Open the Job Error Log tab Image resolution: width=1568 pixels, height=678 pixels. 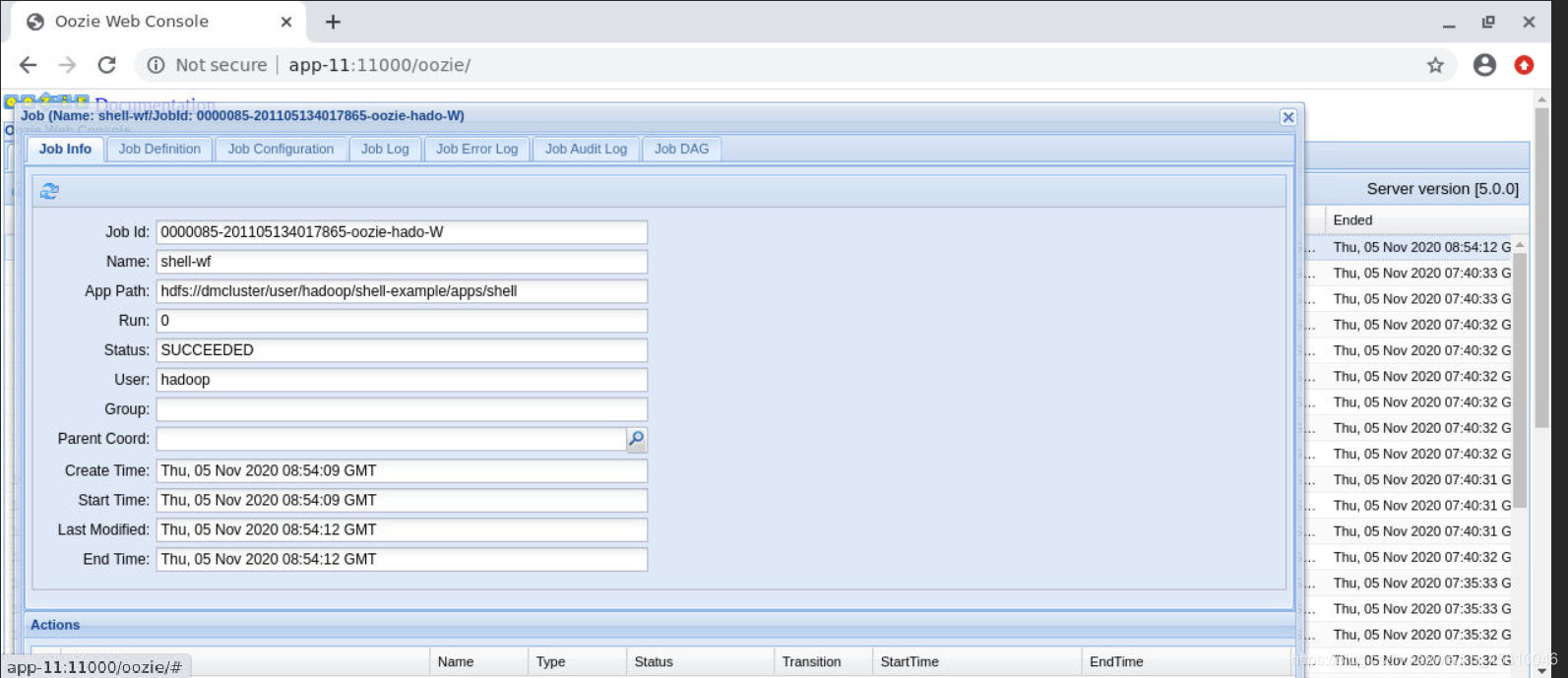point(476,149)
